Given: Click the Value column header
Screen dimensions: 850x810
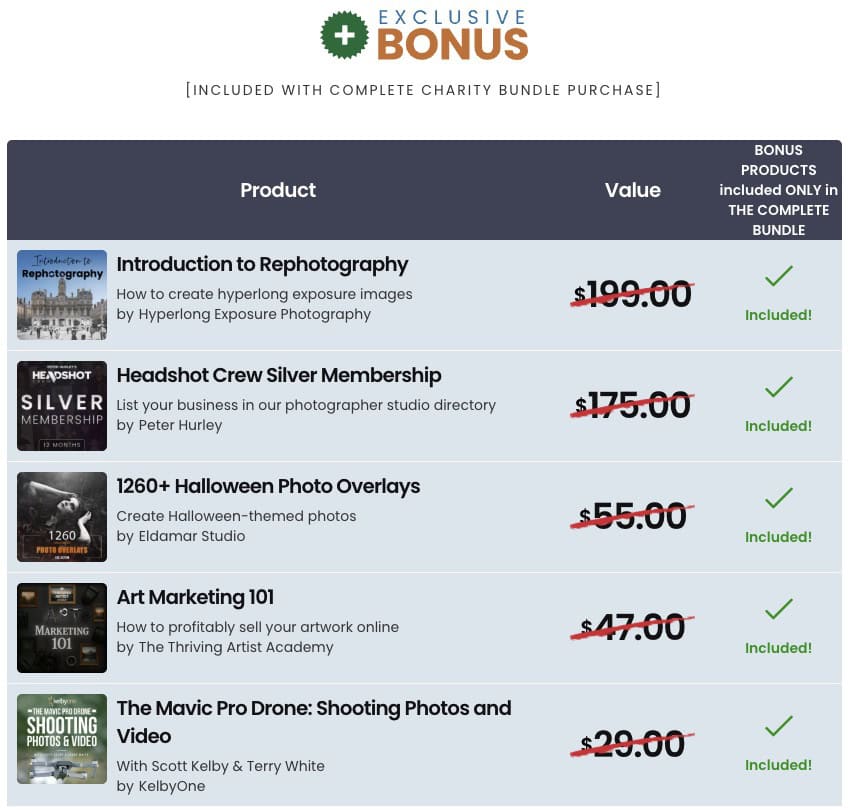Looking at the screenshot, I should 633,190.
